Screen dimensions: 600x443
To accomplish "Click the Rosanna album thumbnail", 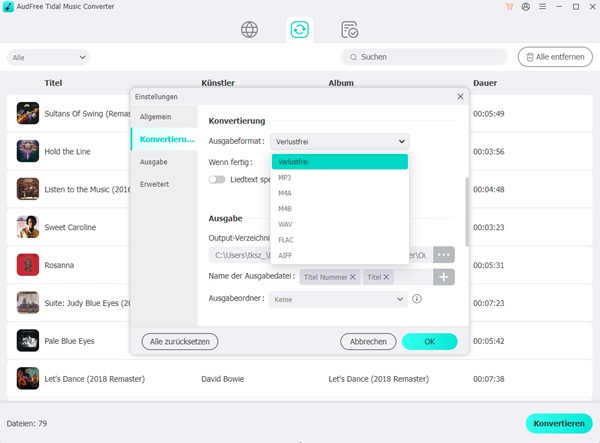I will pos(28,265).
